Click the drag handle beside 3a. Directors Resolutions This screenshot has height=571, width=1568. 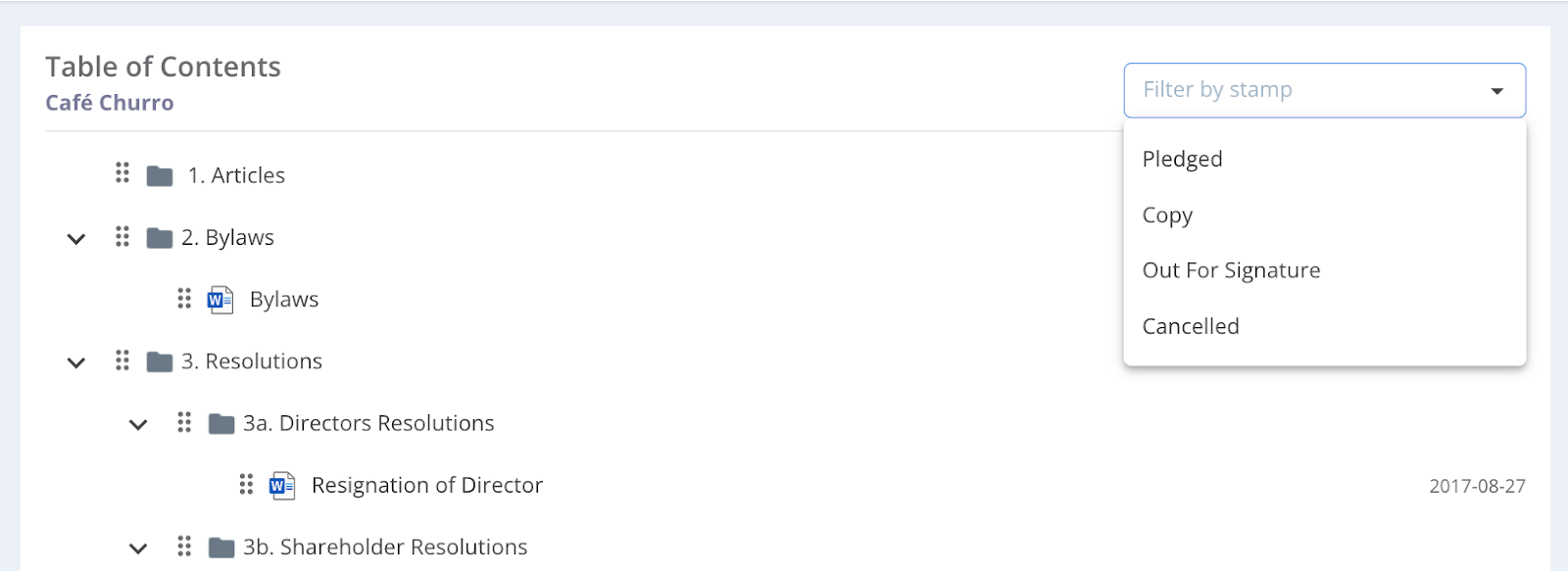click(x=184, y=423)
